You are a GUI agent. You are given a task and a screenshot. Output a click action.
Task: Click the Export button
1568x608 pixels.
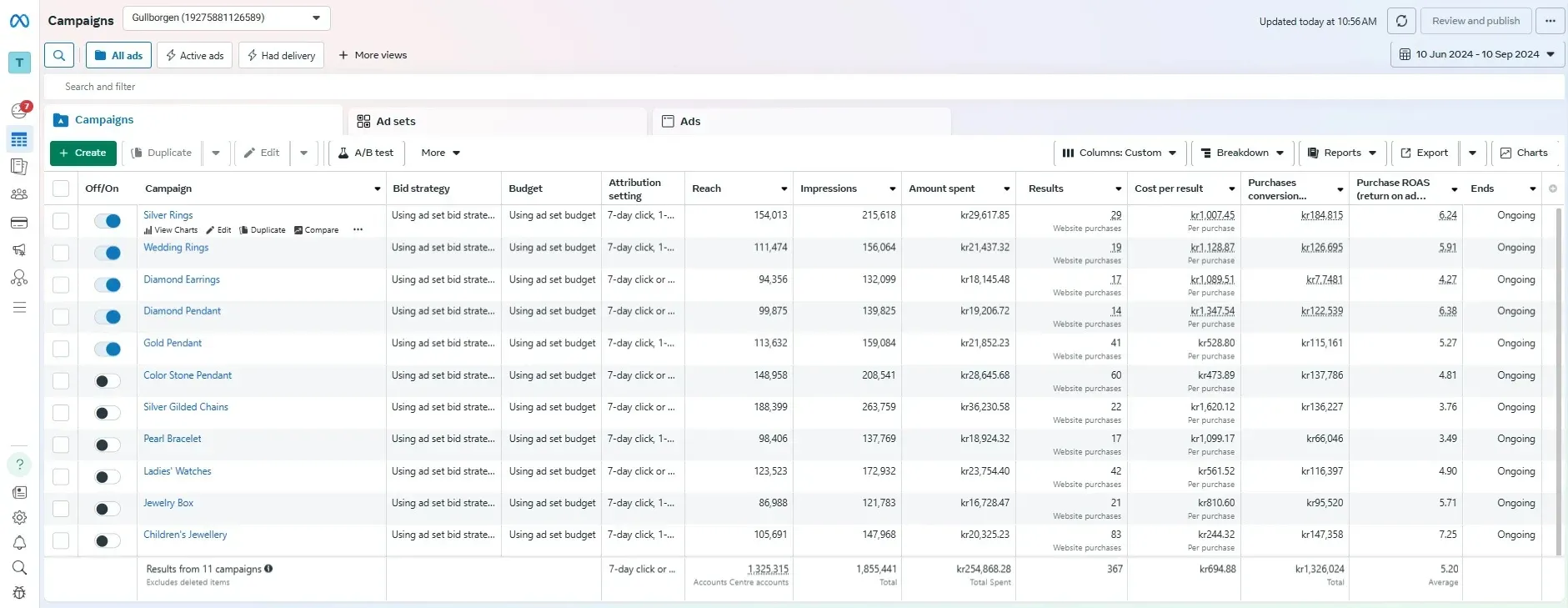pos(1425,153)
